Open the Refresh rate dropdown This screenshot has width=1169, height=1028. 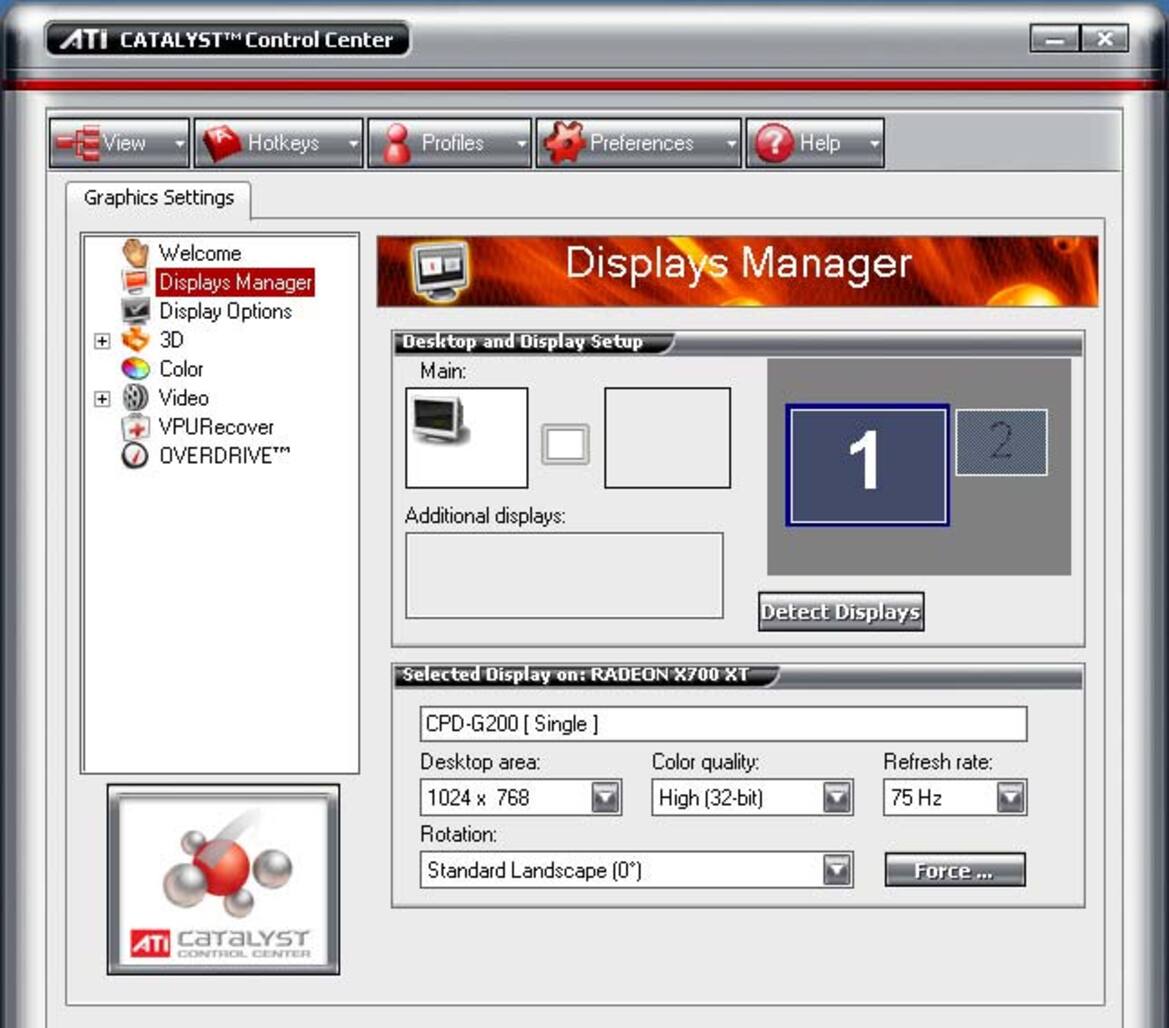pyautogui.click(x=1011, y=798)
